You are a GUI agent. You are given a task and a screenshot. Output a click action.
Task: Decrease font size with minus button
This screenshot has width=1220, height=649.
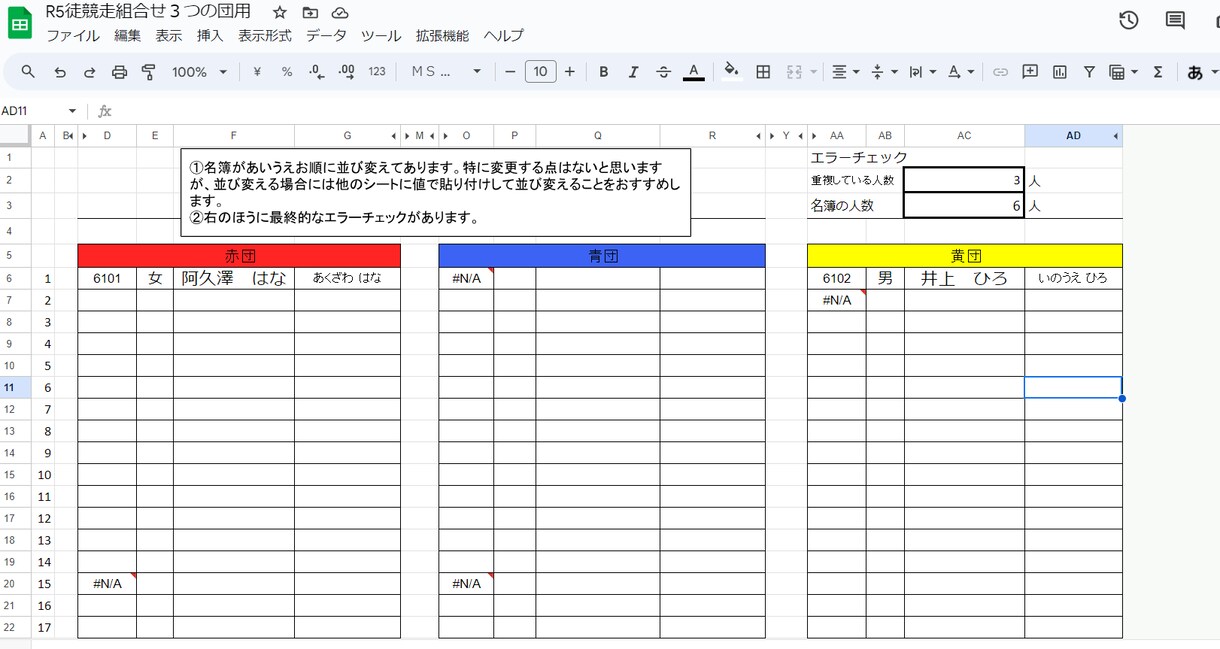point(510,72)
